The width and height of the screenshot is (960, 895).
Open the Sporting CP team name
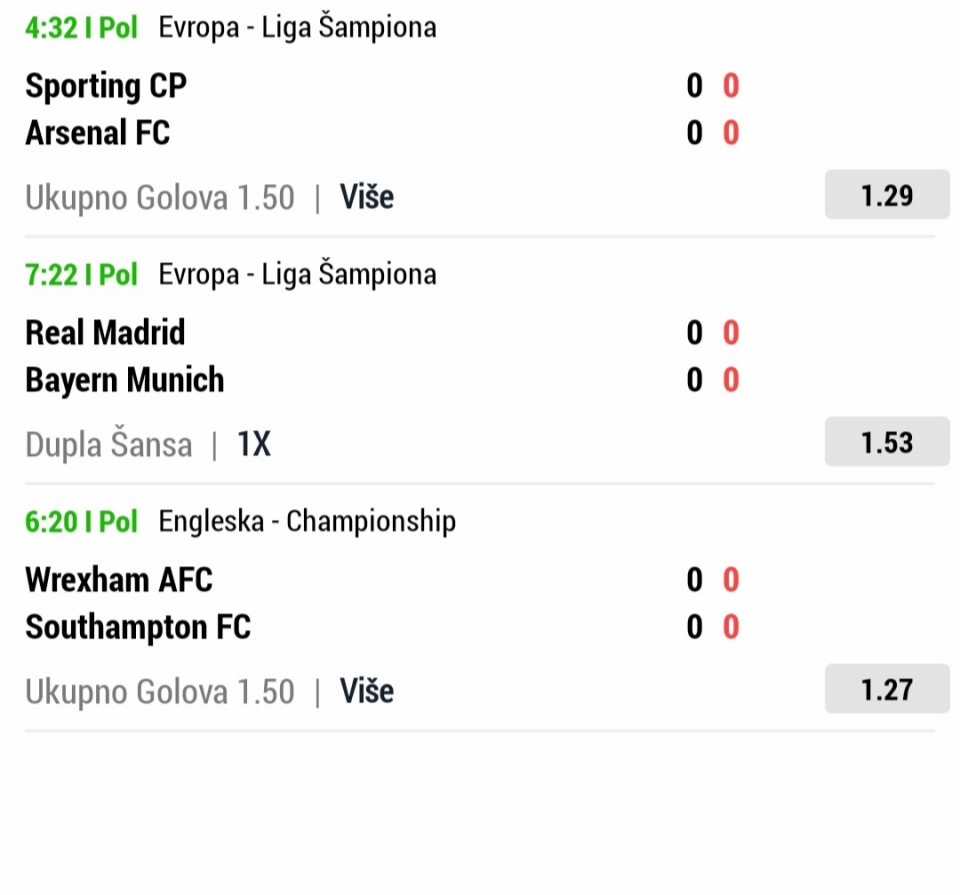coord(106,86)
